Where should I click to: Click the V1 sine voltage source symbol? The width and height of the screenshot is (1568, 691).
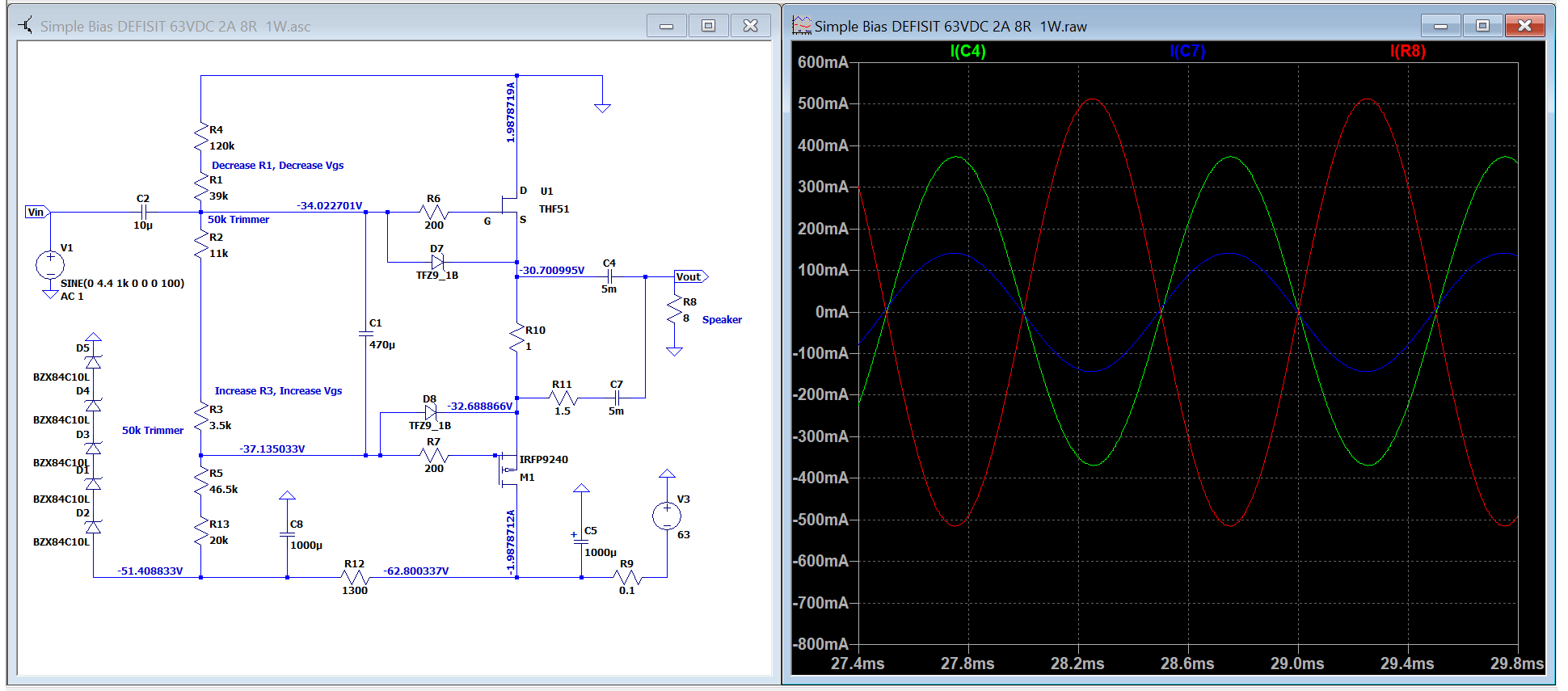point(50,264)
